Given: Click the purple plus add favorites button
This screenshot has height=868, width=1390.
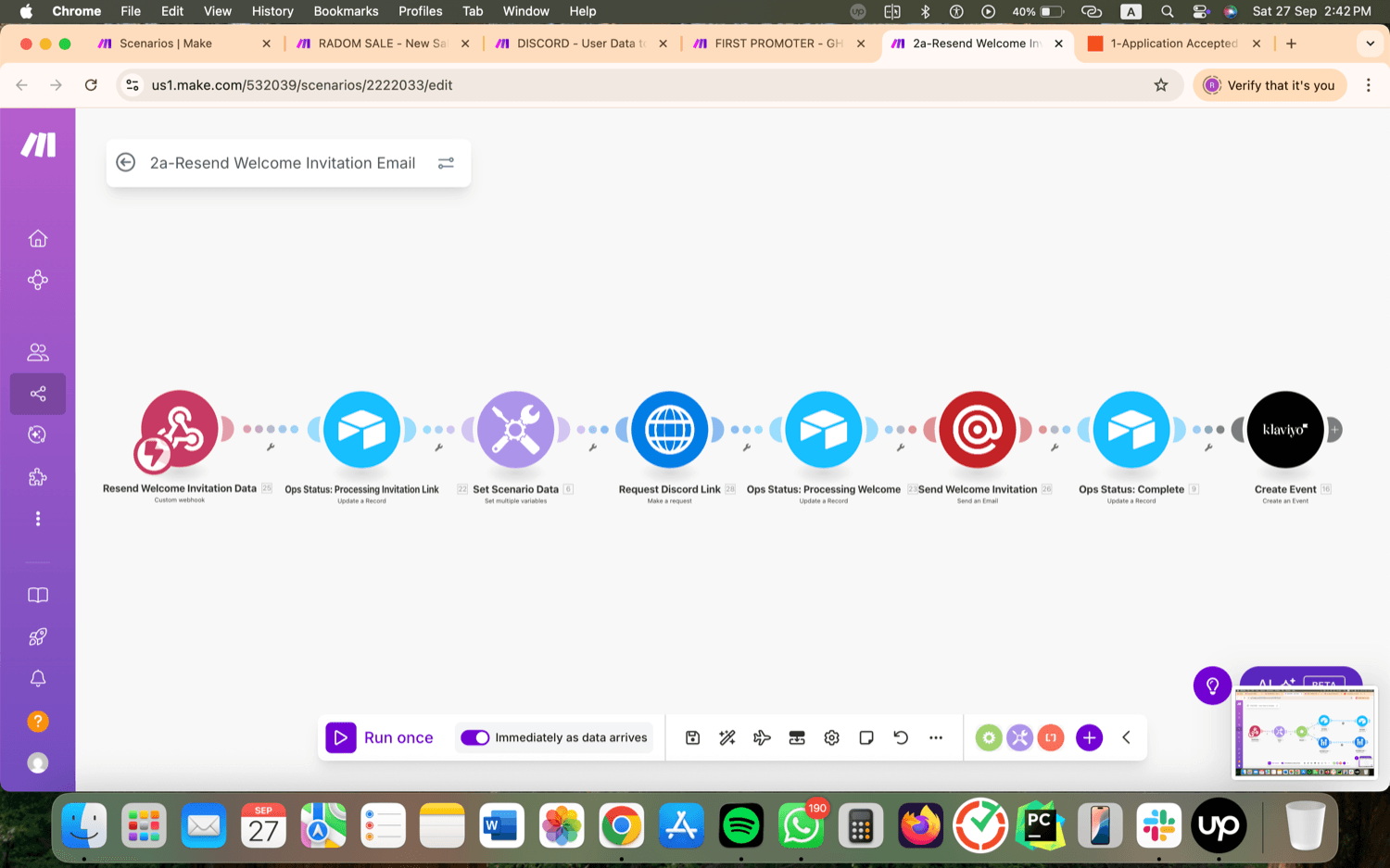Looking at the screenshot, I should click(1090, 737).
